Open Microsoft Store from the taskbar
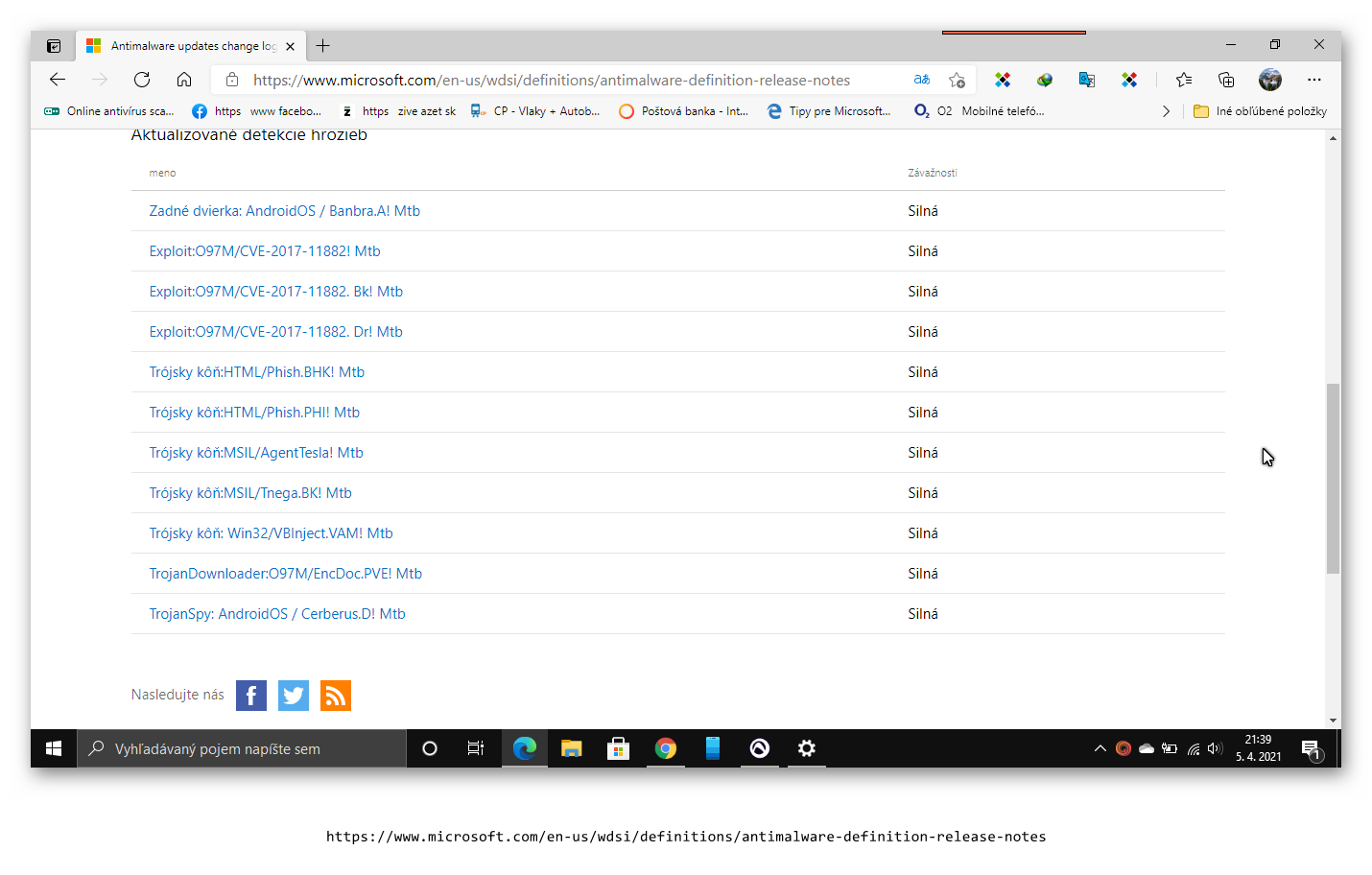The height and width of the screenshot is (875, 1372). tap(618, 748)
